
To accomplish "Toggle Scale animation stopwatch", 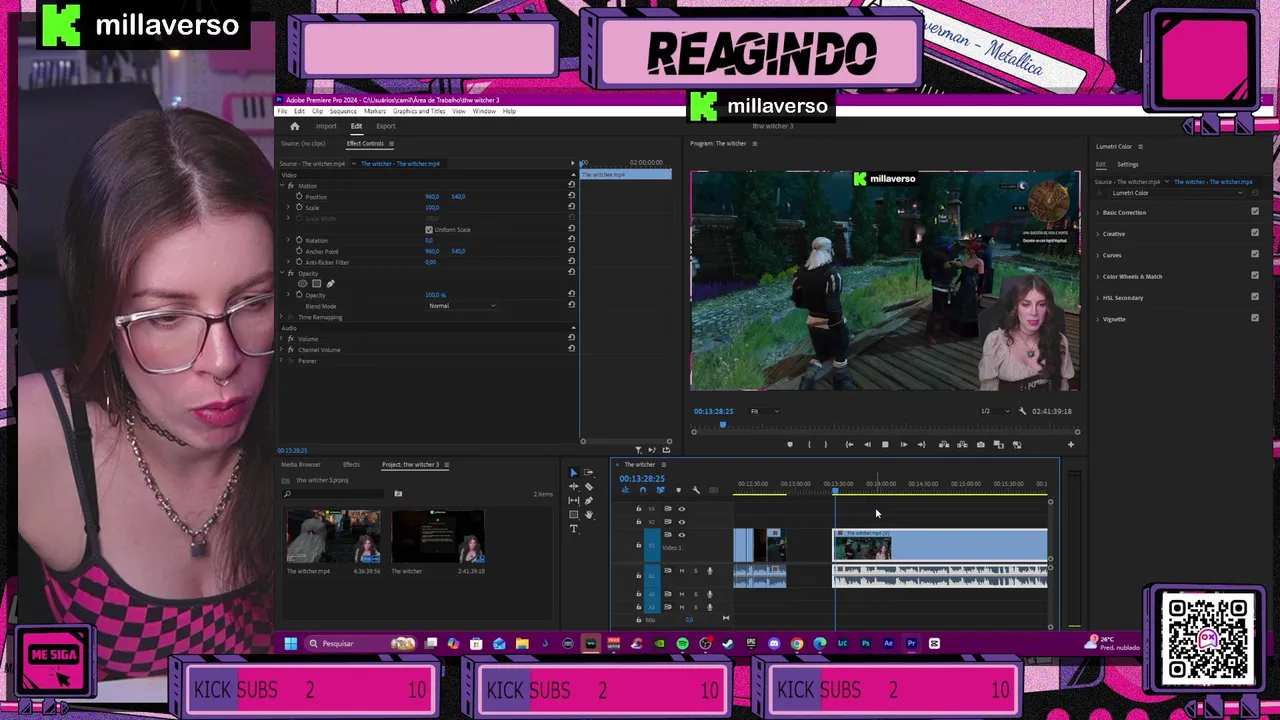I will [299, 207].
